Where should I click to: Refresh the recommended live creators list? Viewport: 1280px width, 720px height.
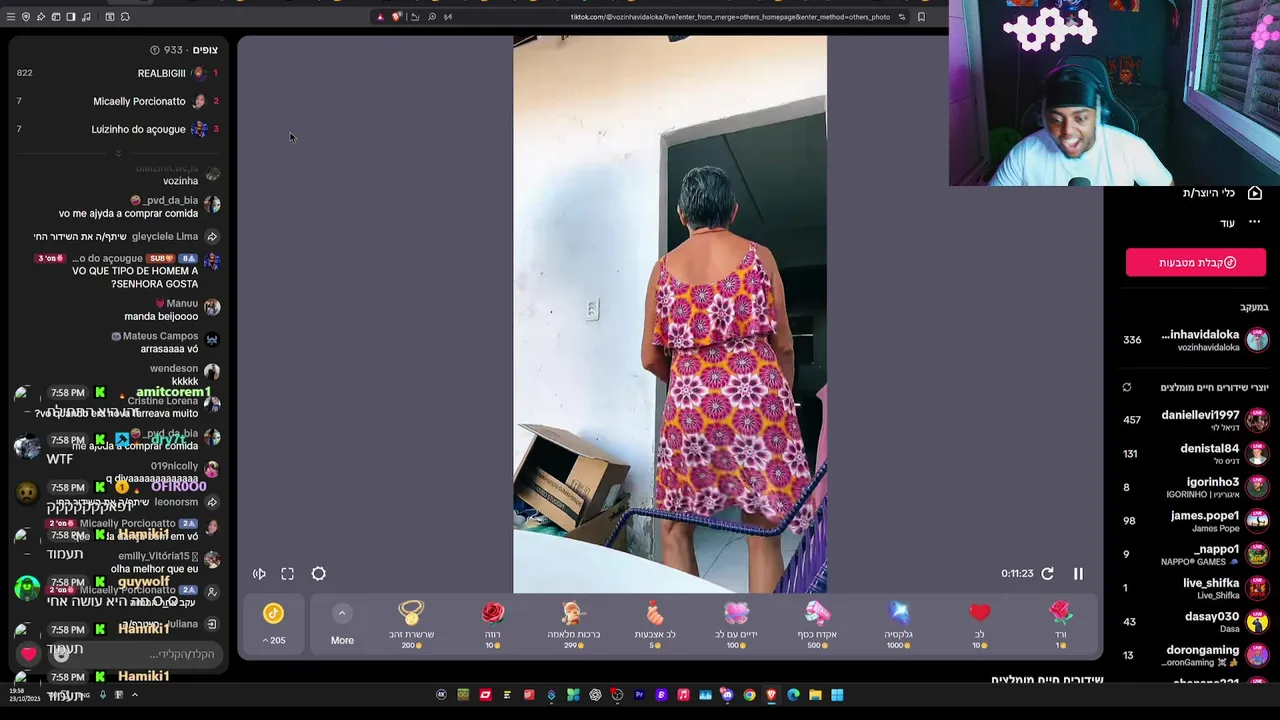click(x=1127, y=388)
